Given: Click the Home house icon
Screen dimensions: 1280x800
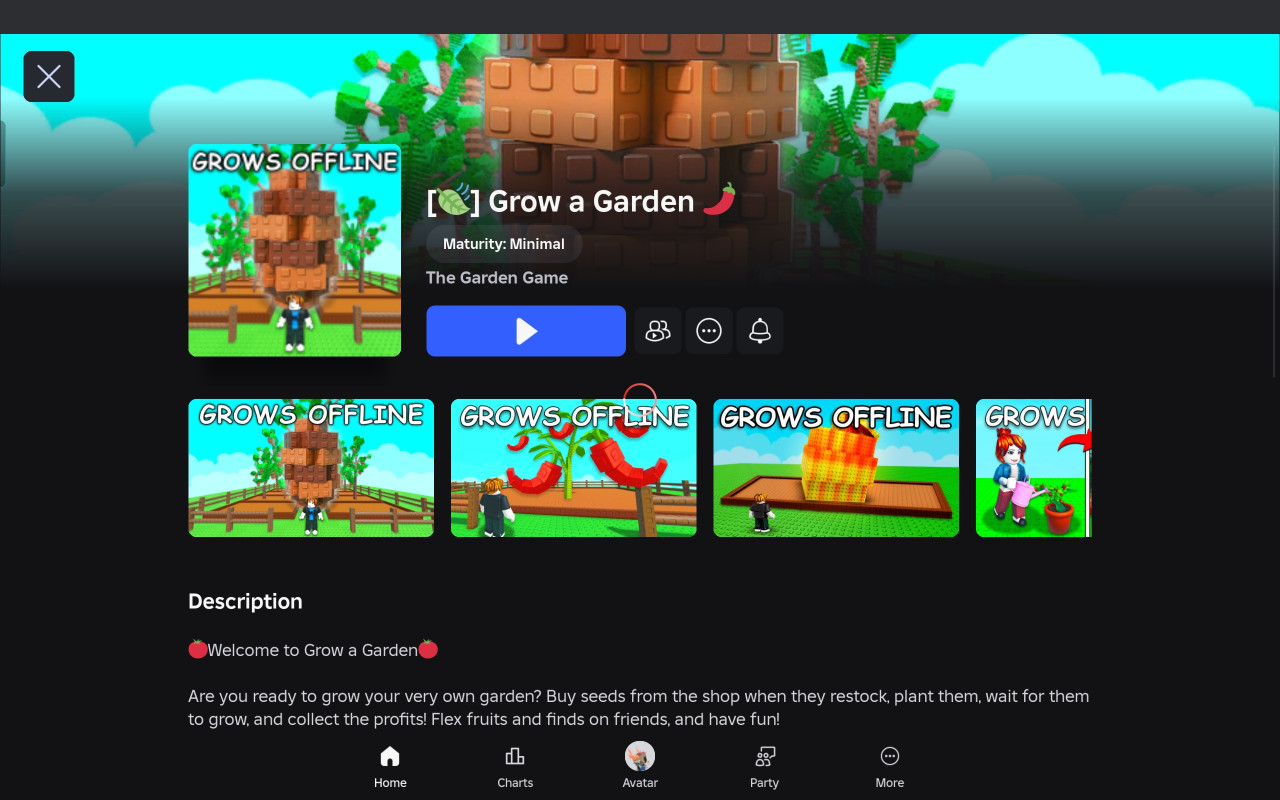Looking at the screenshot, I should coord(390,756).
